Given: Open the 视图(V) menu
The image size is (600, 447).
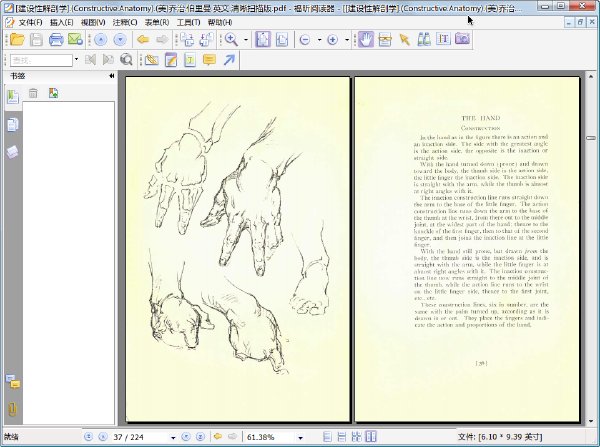Looking at the screenshot, I should [93, 23].
